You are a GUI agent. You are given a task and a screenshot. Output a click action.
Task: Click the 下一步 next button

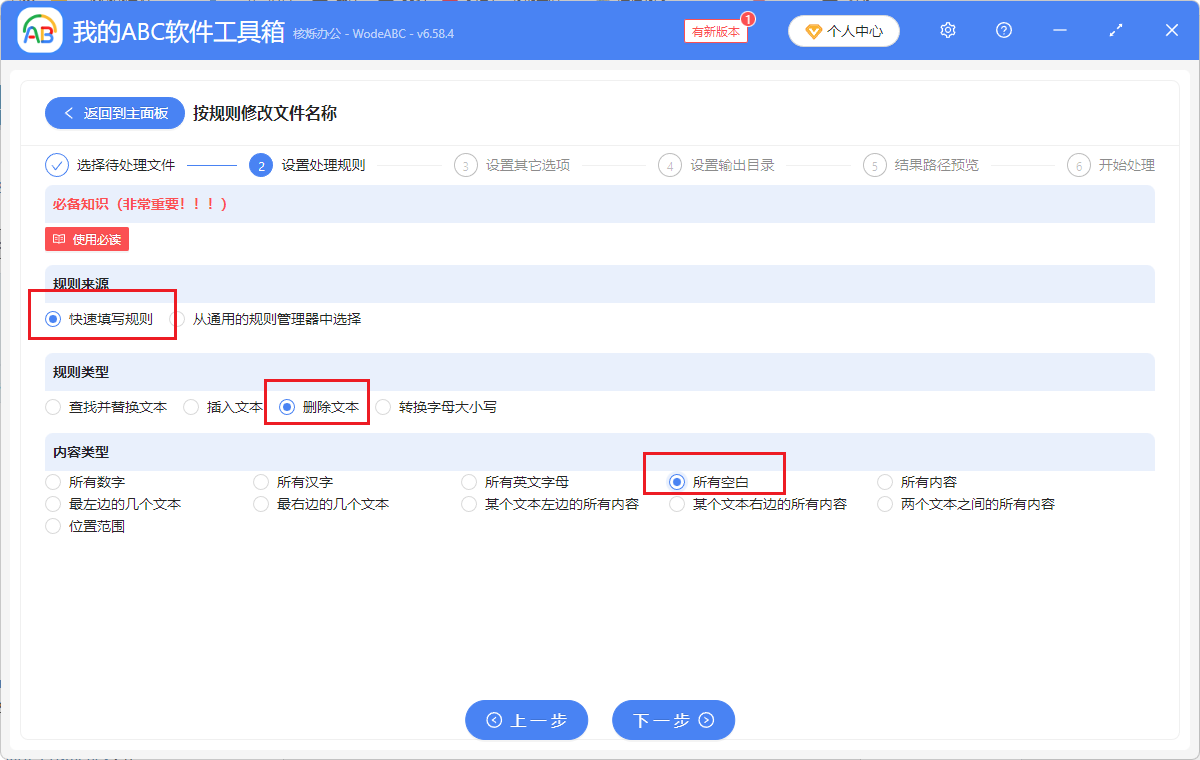[x=673, y=719]
